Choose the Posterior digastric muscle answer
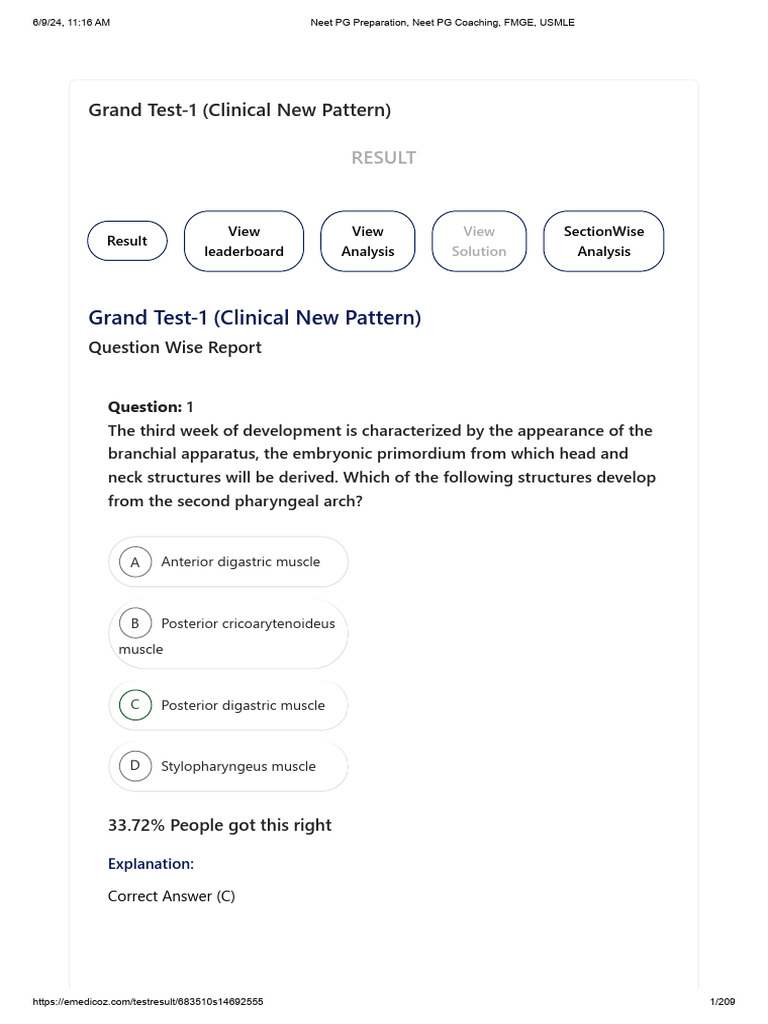 point(228,705)
